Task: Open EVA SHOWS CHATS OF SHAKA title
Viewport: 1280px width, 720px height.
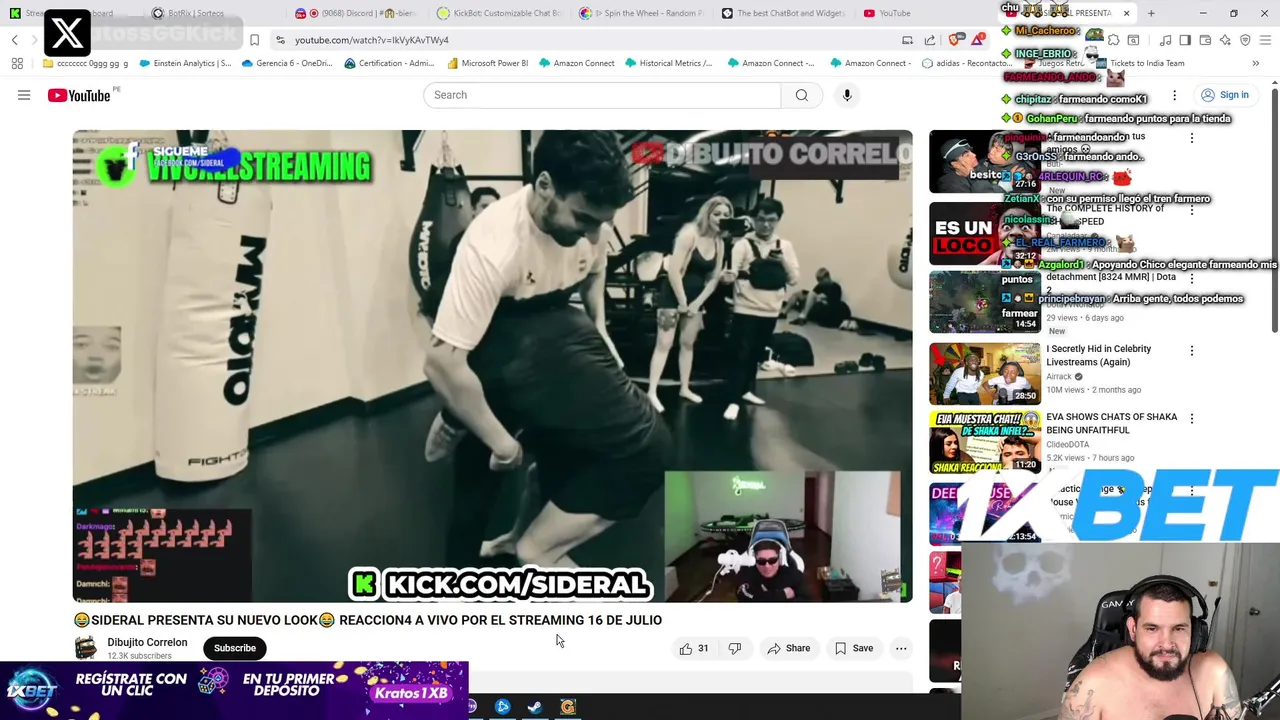Action: [x=1111, y=423]
